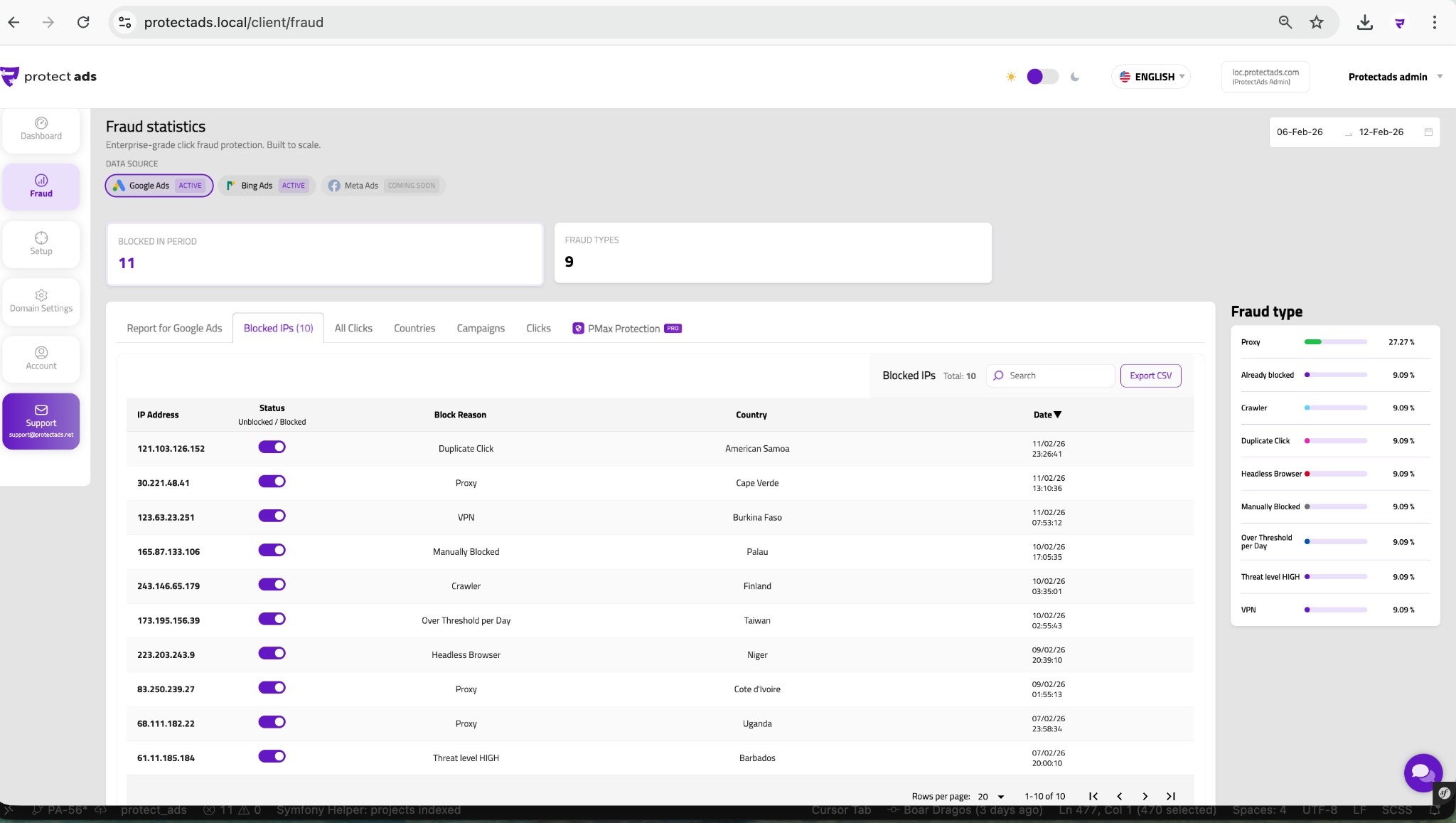Open the PMax Protection tab
This screenshot has width=1456, height=823.
click(x=625, y=328)
